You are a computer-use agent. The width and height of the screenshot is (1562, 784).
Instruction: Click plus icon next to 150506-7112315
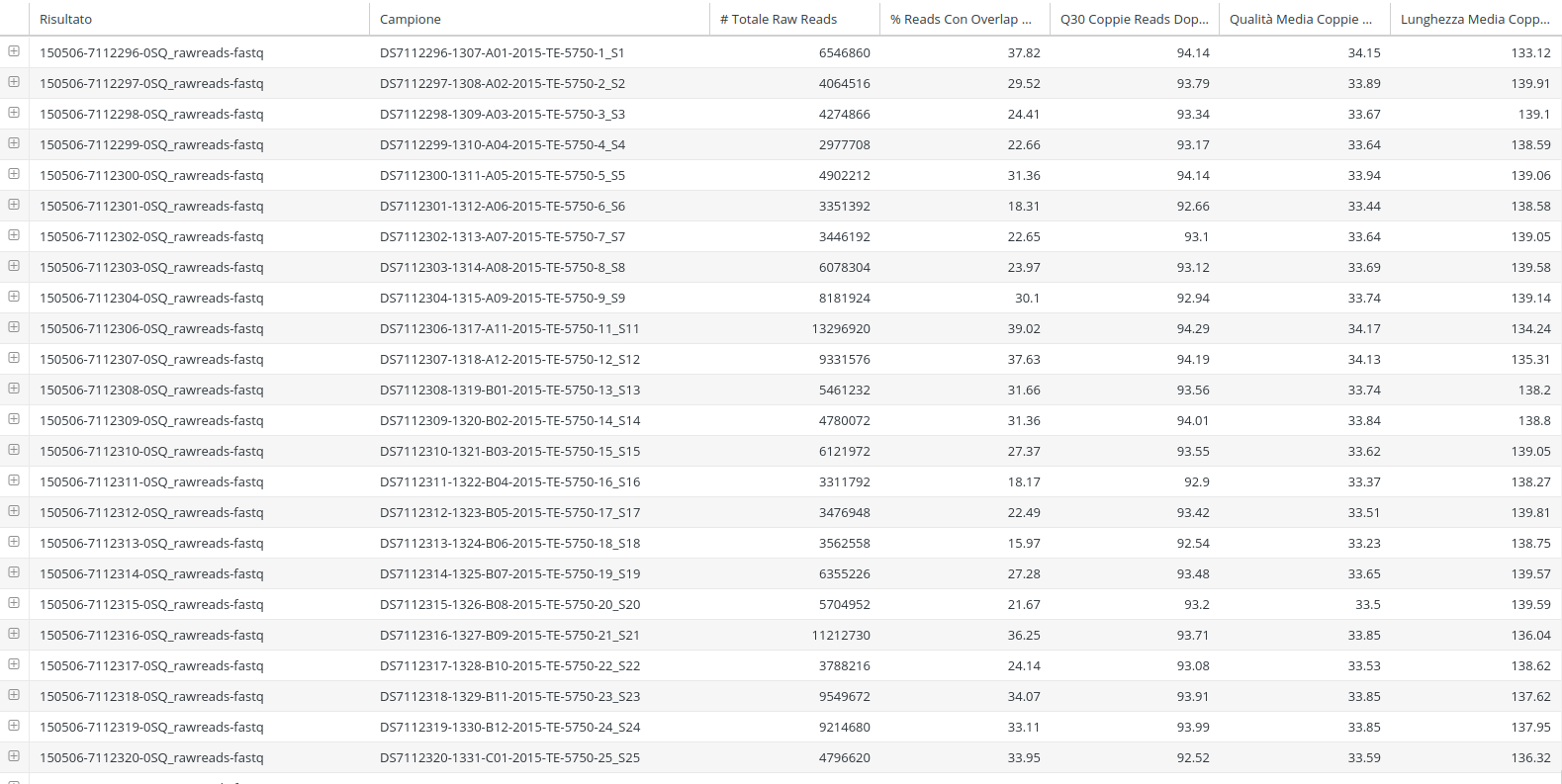click(x=14, y=603)
